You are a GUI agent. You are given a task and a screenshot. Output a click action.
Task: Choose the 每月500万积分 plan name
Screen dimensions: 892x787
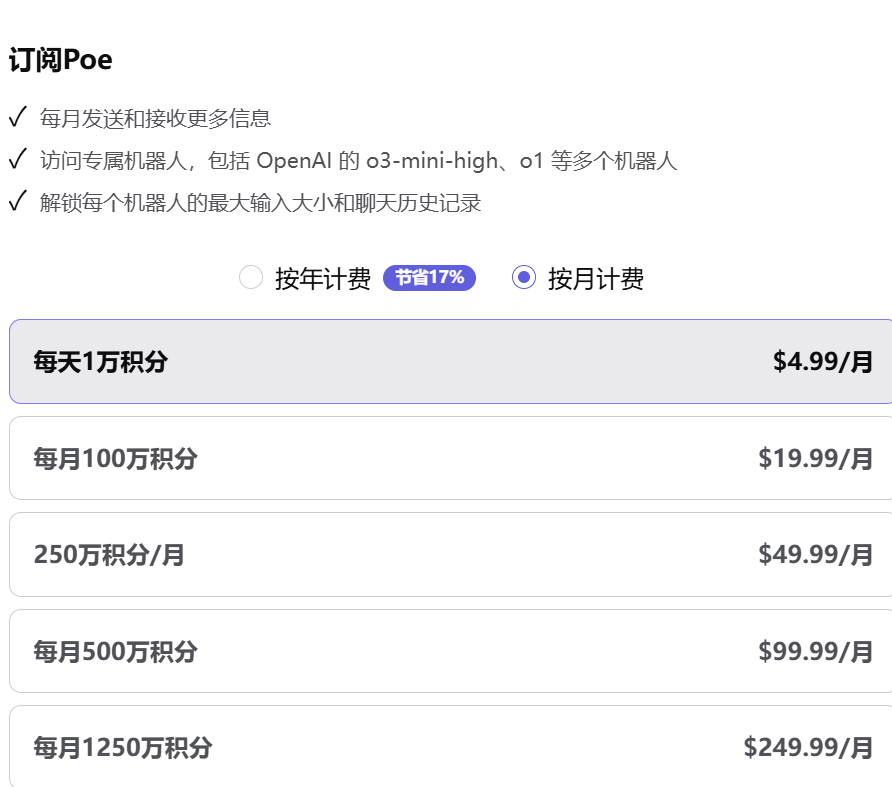pos(115,652)
